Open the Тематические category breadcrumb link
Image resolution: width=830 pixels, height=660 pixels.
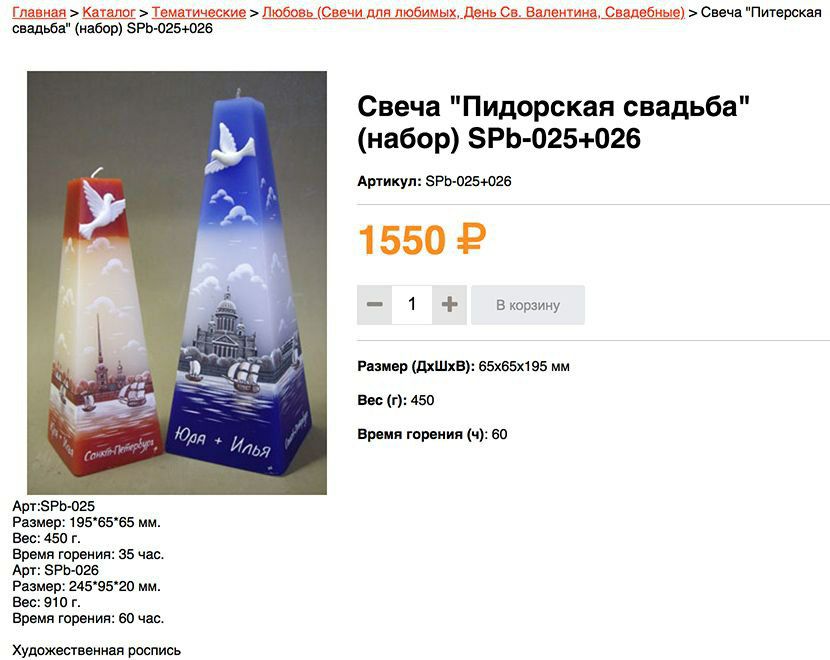pos(199,12)
